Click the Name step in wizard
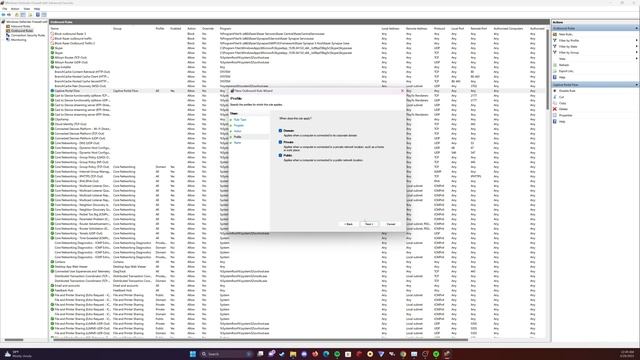This screenshot has height=360, width=640. [x=238, y=142]
